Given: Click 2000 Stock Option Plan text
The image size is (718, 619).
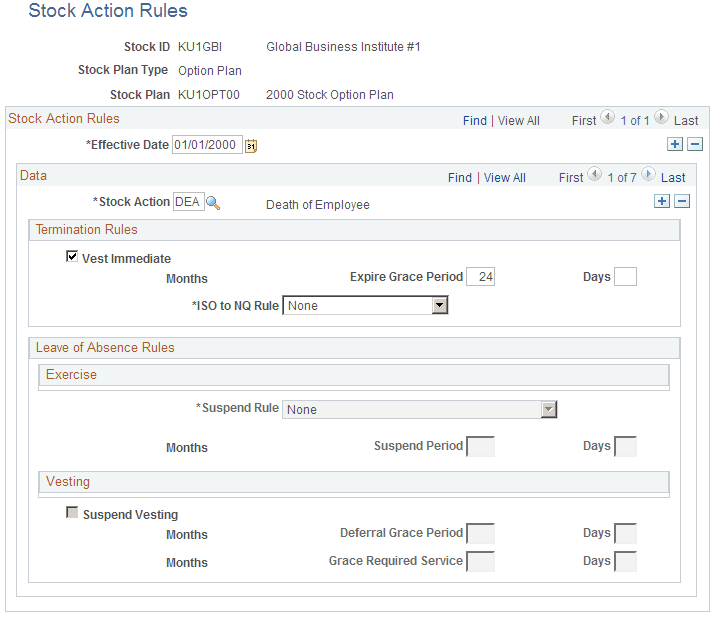Looking at the screenshot, I should point(330,95).
